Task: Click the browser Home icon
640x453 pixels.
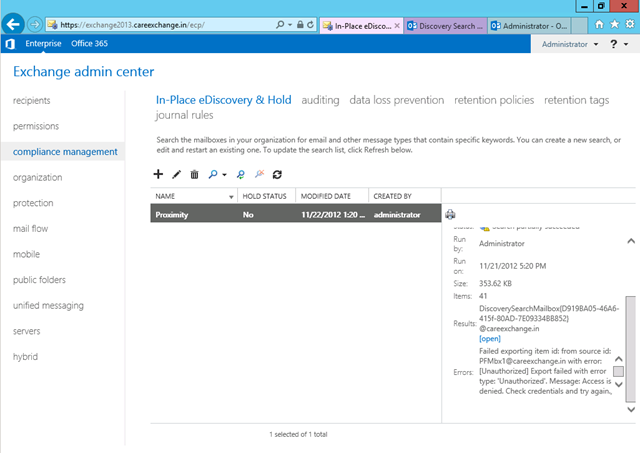Action: 599,24
